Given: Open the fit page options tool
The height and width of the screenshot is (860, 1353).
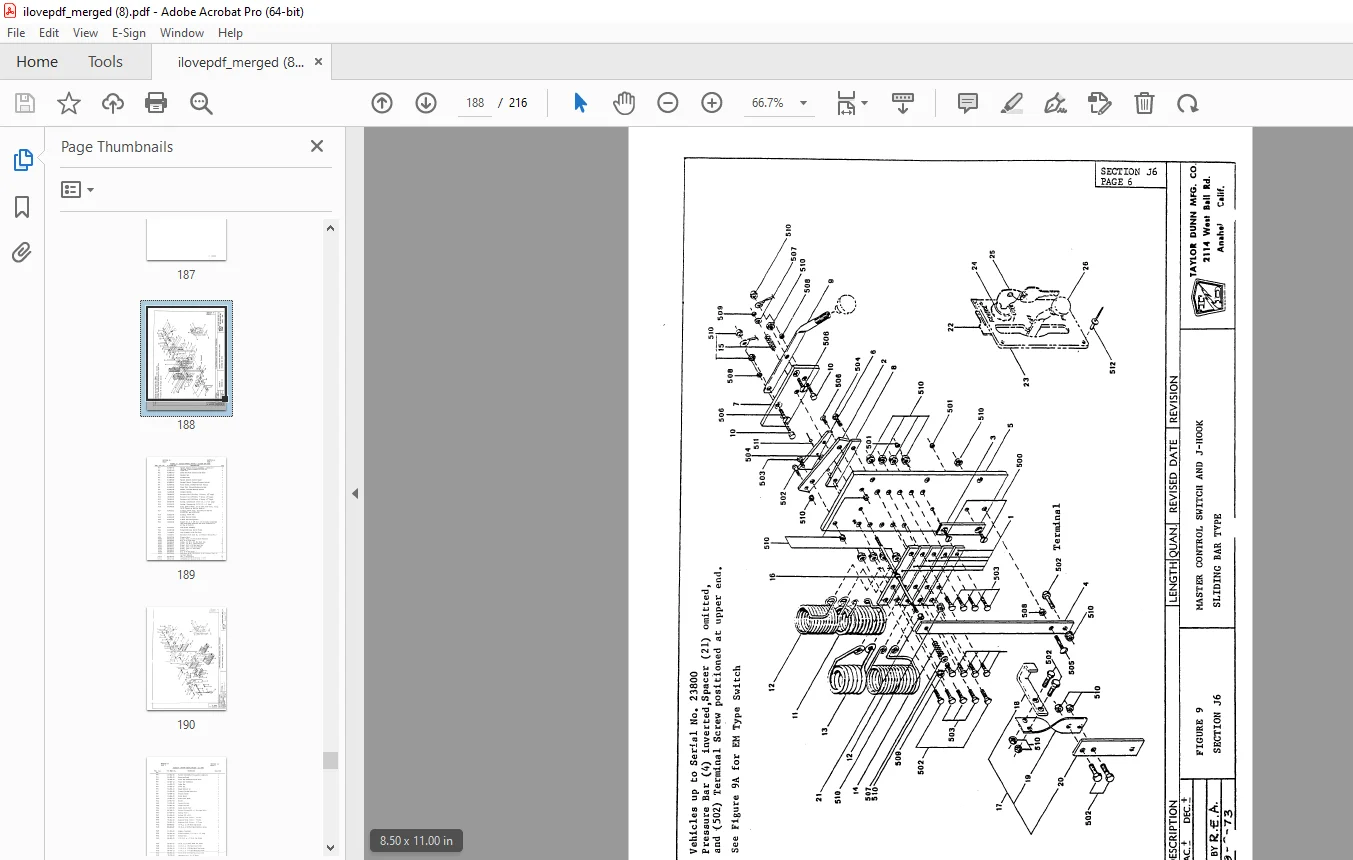Looking at the screenshot, I should (x=852, y=103).
